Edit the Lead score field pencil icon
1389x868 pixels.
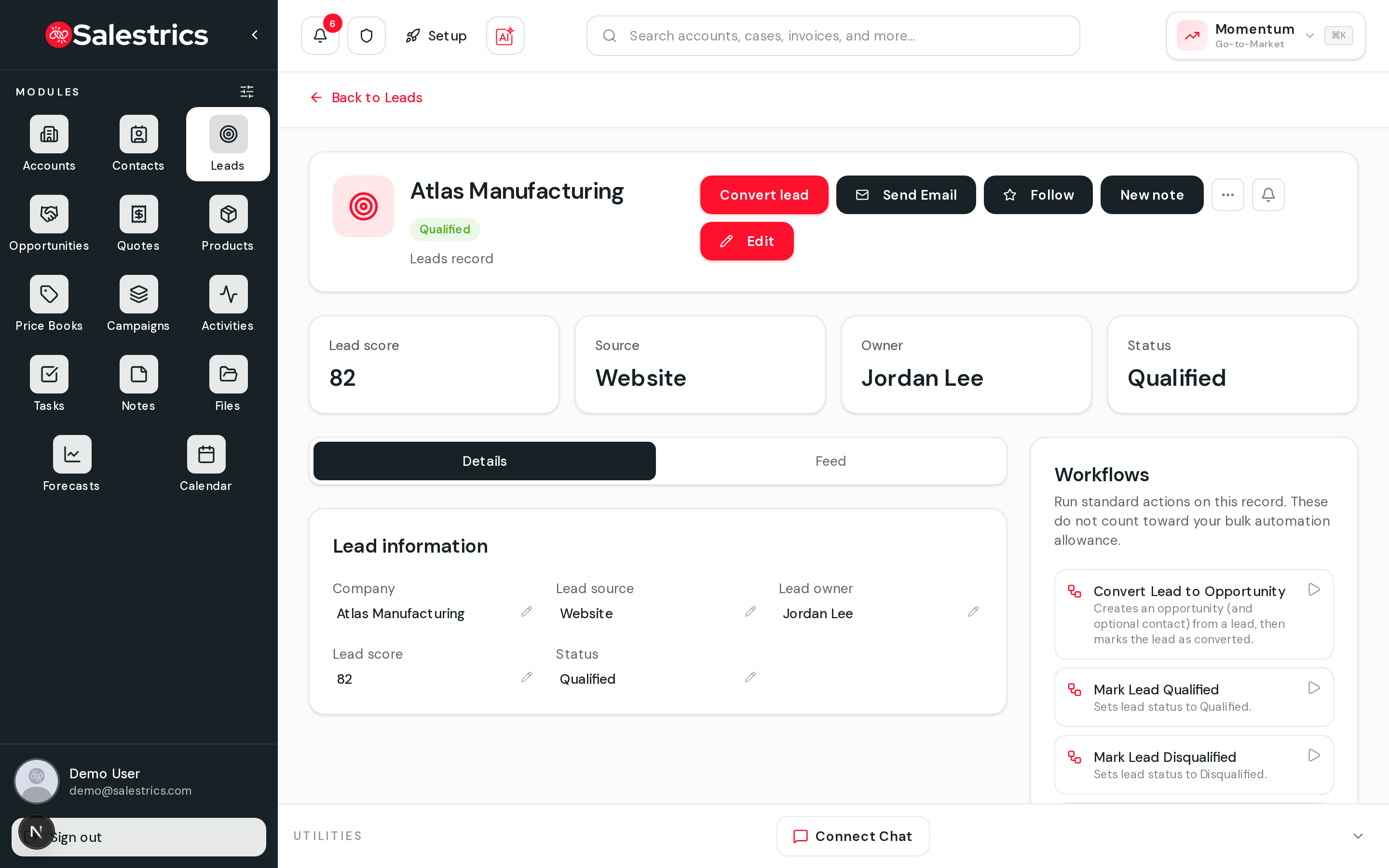[x=526, y=678]
